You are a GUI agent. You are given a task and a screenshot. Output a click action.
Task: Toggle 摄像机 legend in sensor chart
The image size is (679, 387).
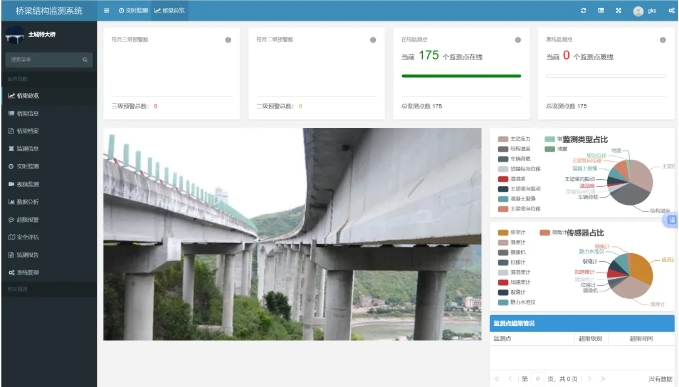point(511,252)
